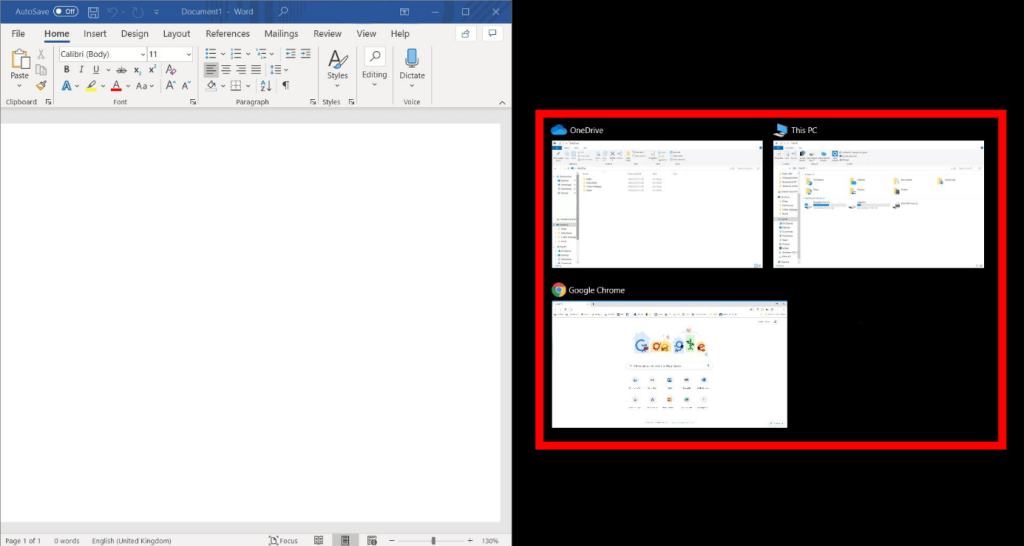Collapse the ribbon with chevron

(x=502, y=103)
